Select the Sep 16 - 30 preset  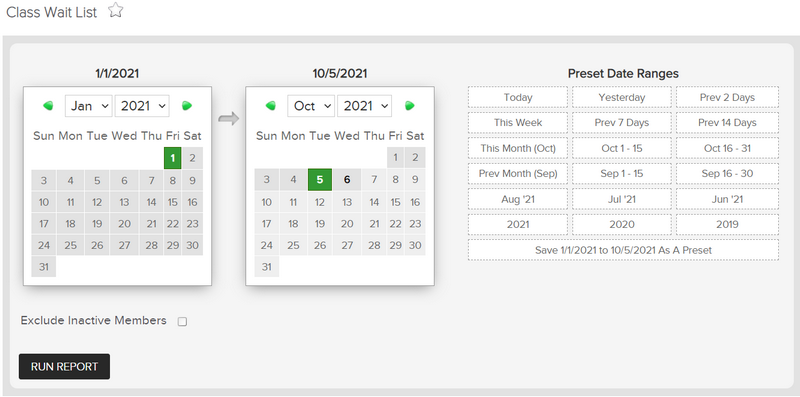pyautogui.click(x=728, y=173)
